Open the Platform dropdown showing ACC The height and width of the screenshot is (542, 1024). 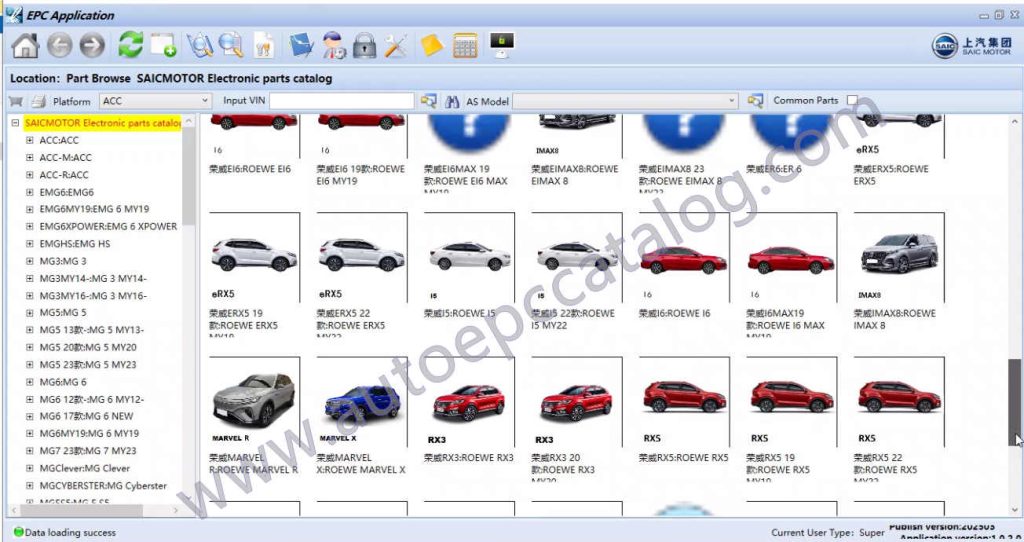tap(156, 101)
